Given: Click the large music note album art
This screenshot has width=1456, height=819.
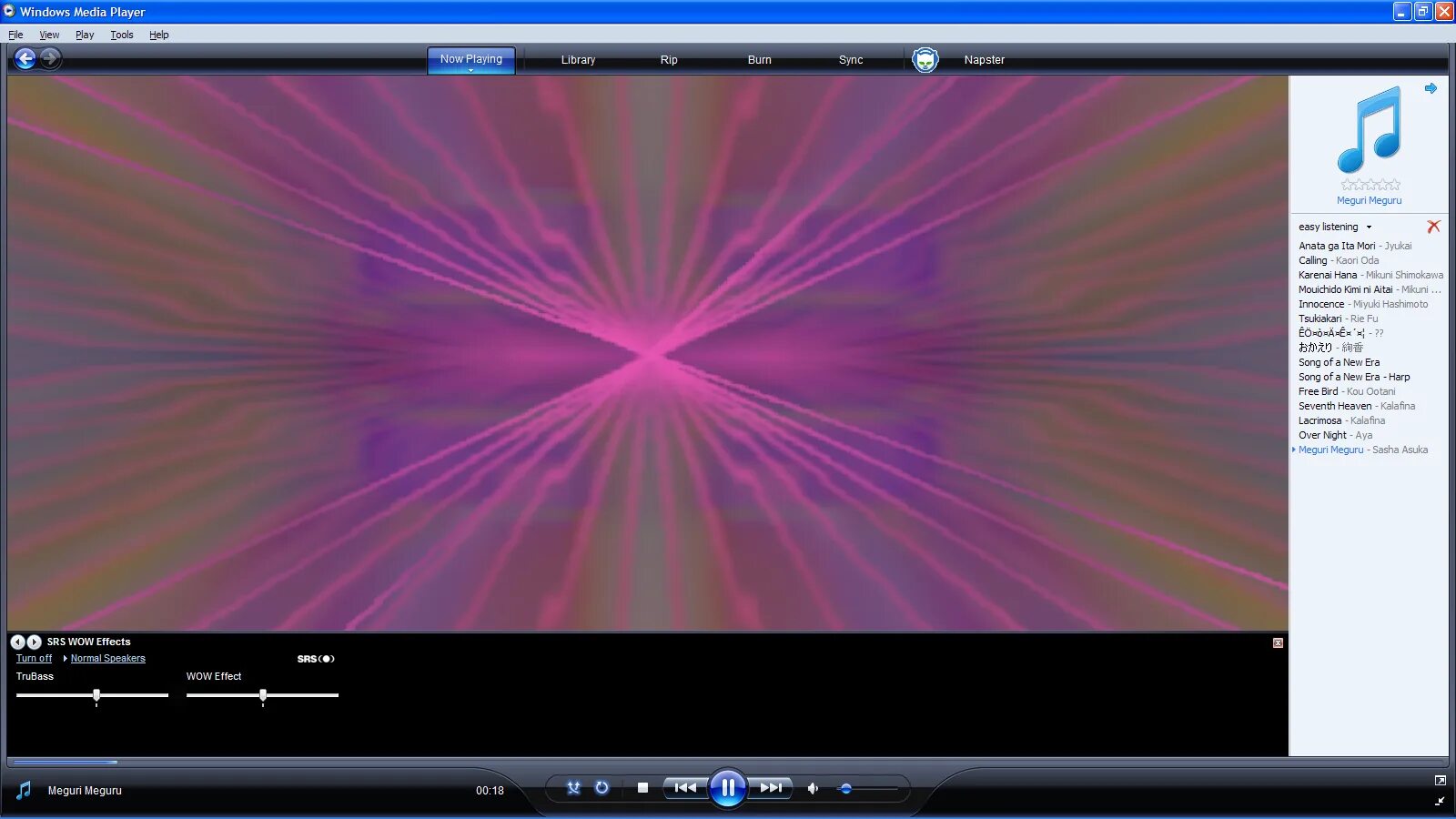Looking at the screenshot, I should point(1369,129).
